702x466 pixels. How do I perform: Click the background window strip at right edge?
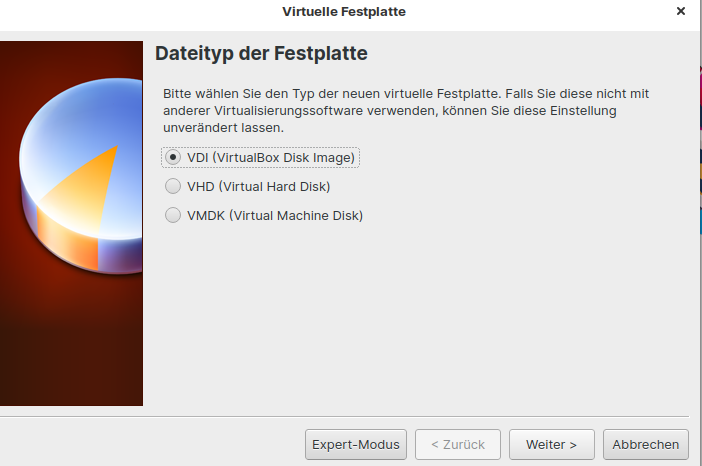coord(697,200)
